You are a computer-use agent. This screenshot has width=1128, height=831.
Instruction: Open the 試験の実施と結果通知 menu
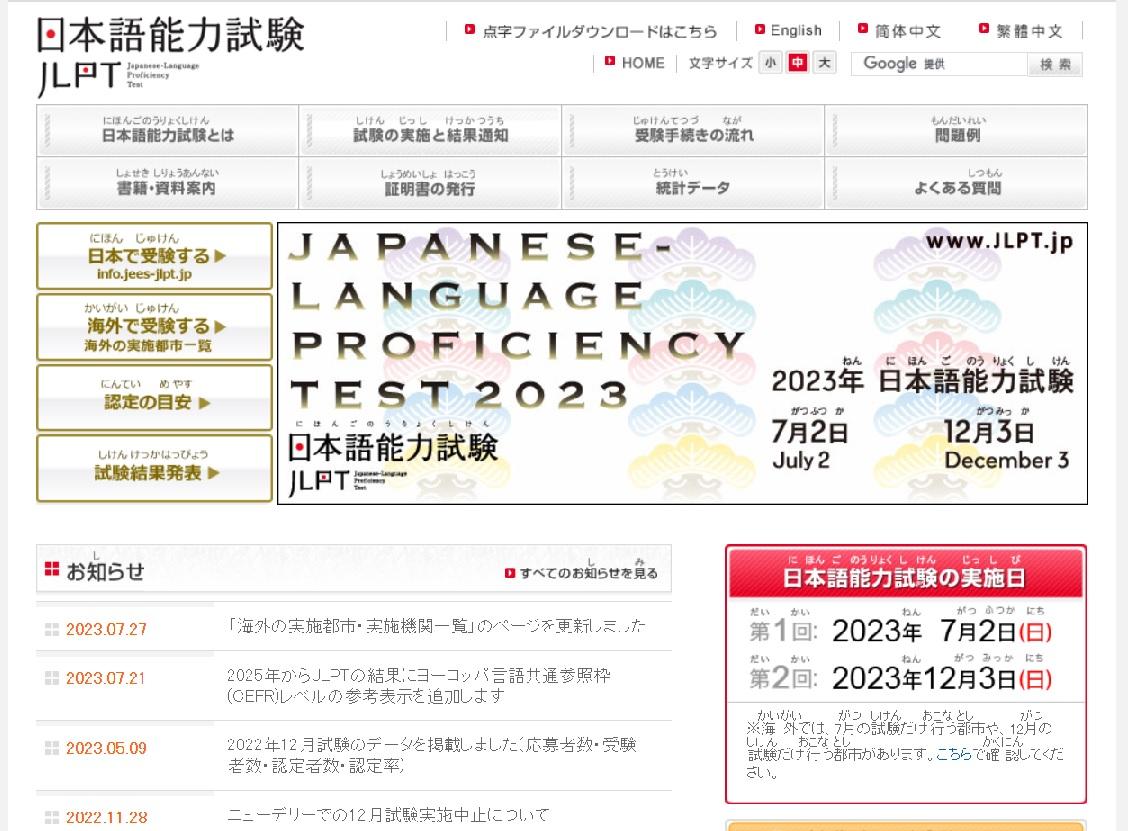pos(430,130)
